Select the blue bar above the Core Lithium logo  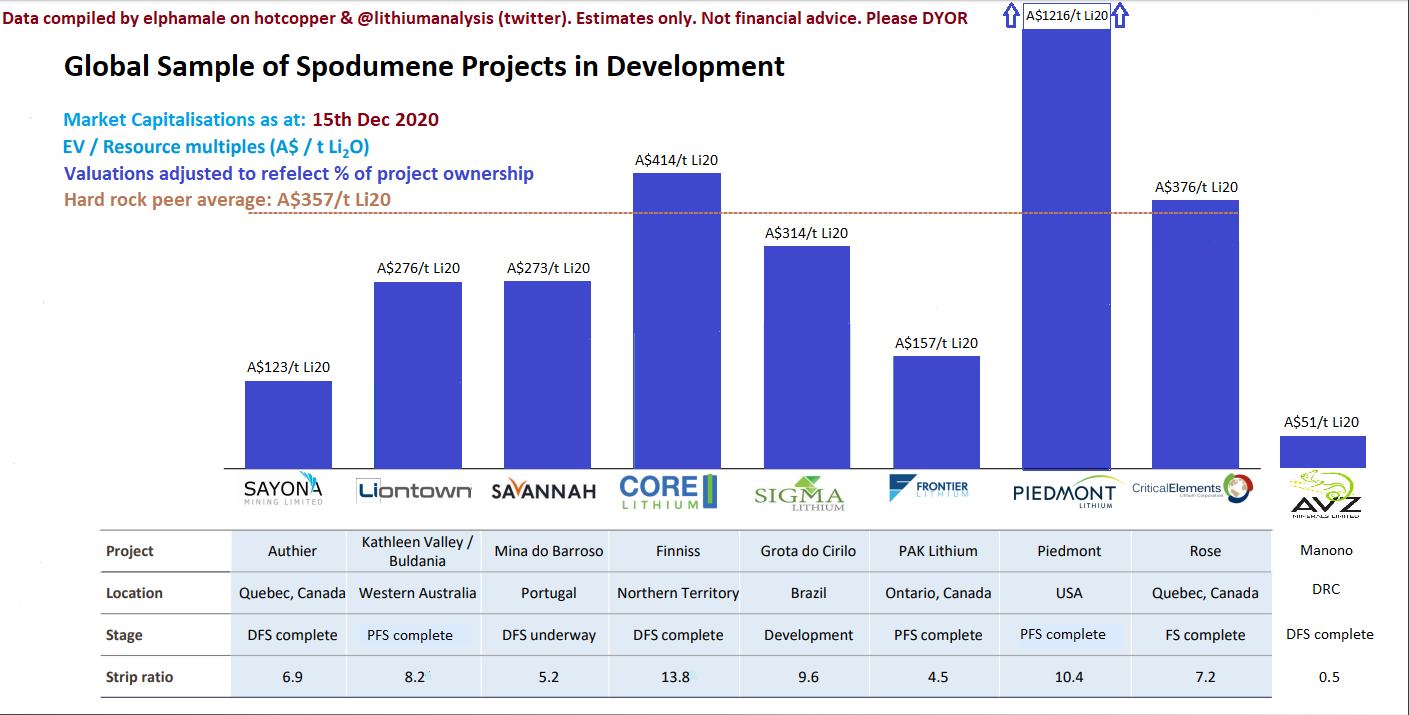pyautogui.click(x=677, y=321)
